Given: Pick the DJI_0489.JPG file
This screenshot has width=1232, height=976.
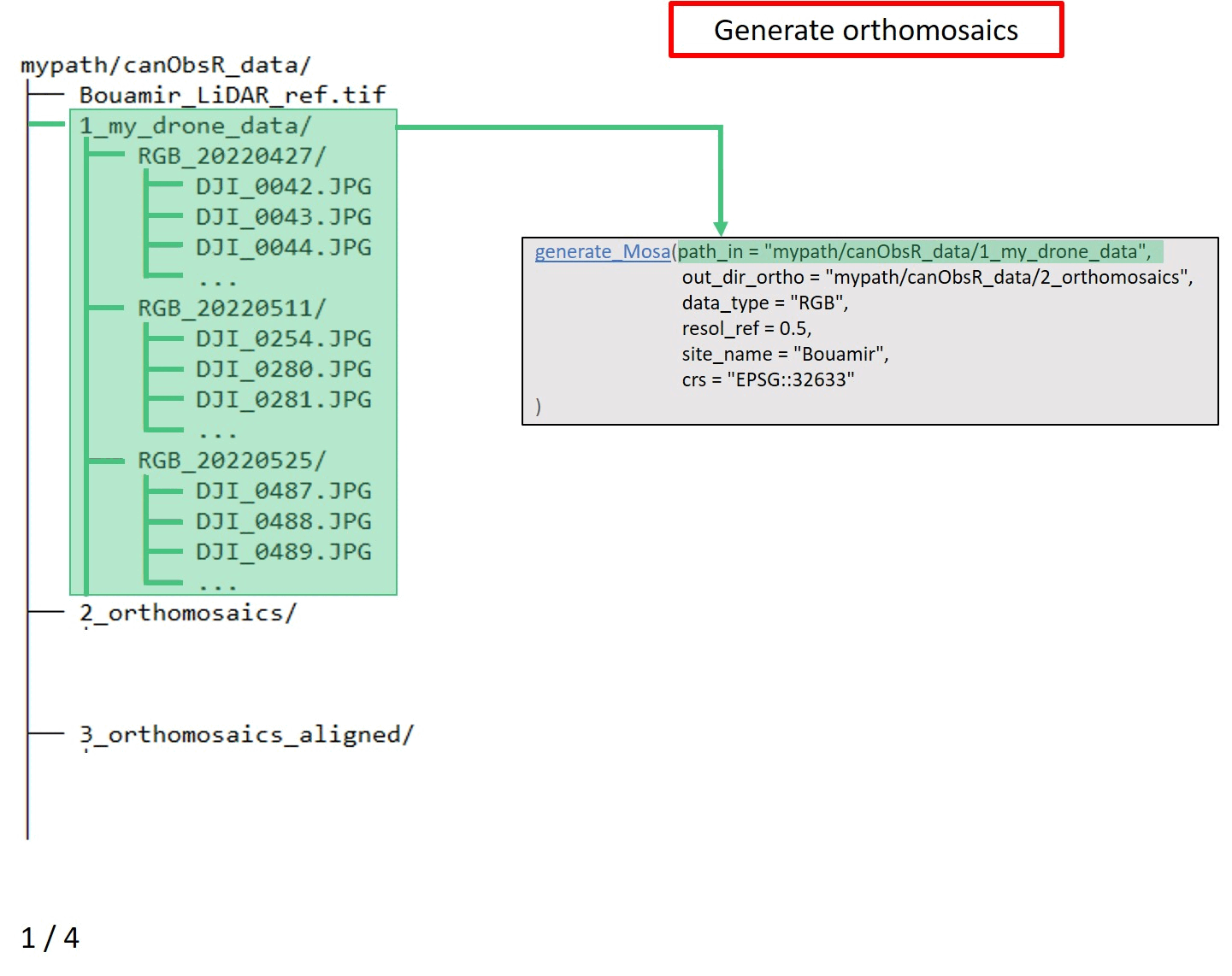Looking at the screenshot, I should [x=283, y=552].
